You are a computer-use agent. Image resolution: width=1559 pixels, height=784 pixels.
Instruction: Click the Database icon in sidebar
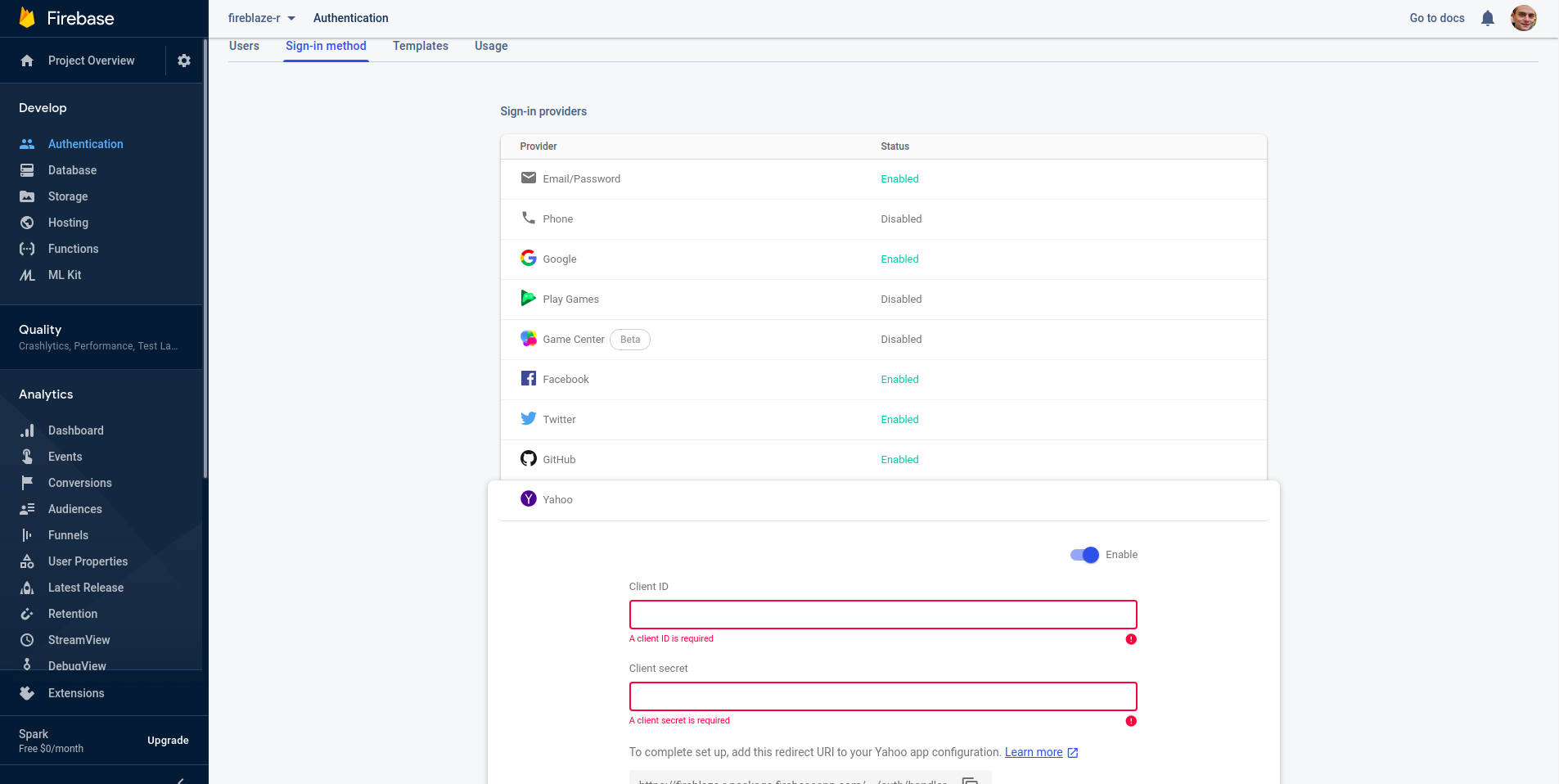[27, 170]
